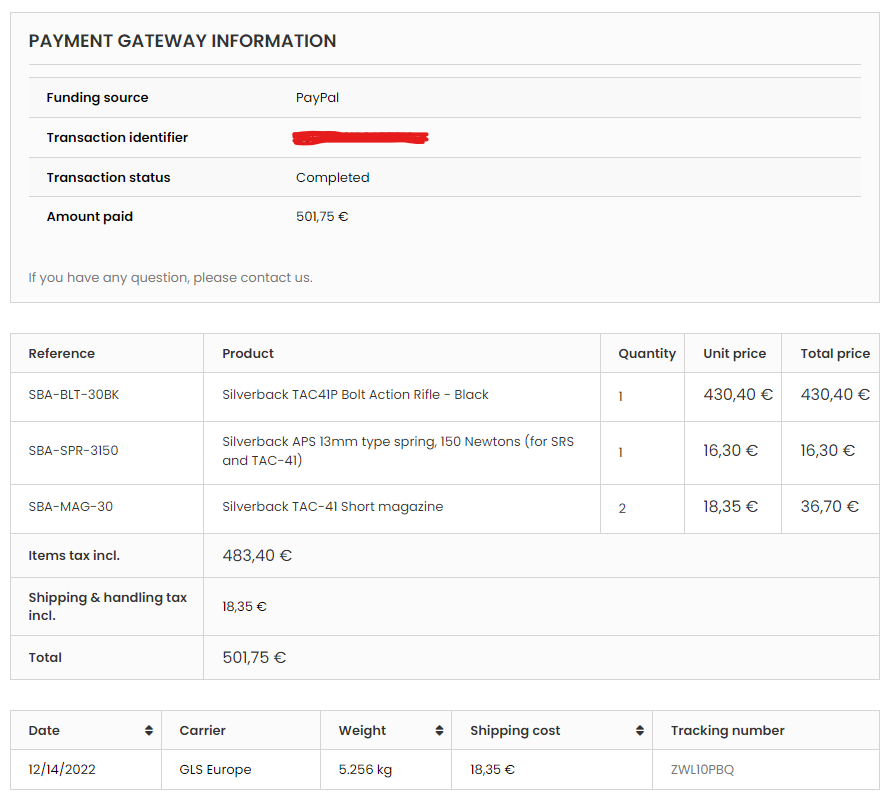Click the GLS Europe carrier cell
This screenshot has height=803, width=891.
tap(215, 770)
